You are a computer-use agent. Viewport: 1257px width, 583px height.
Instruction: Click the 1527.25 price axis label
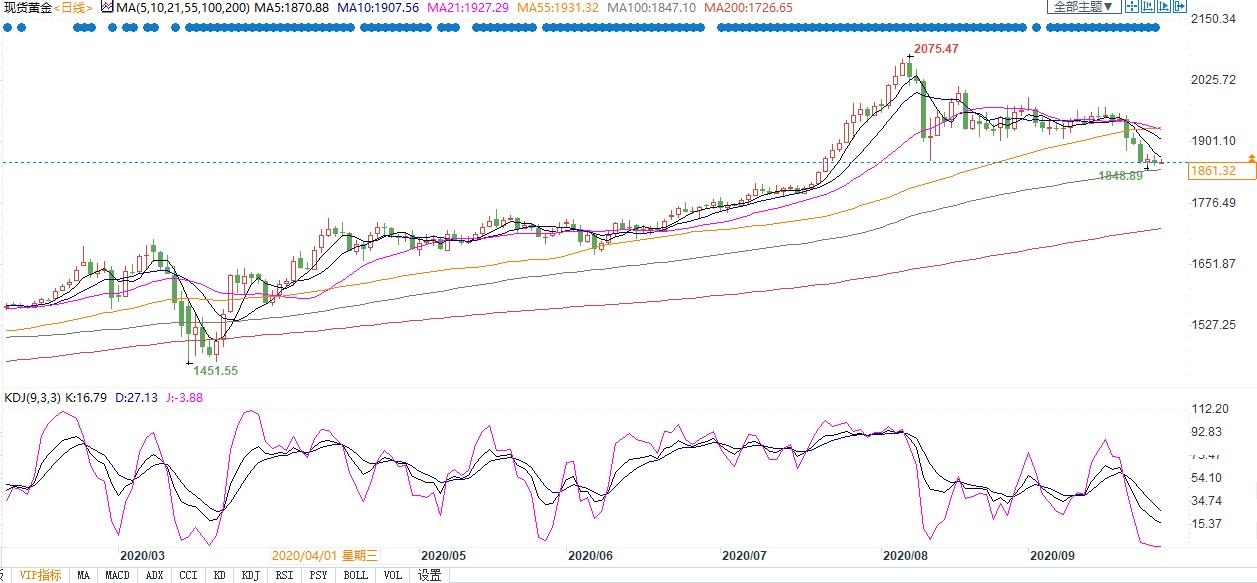pos(1215,325)
